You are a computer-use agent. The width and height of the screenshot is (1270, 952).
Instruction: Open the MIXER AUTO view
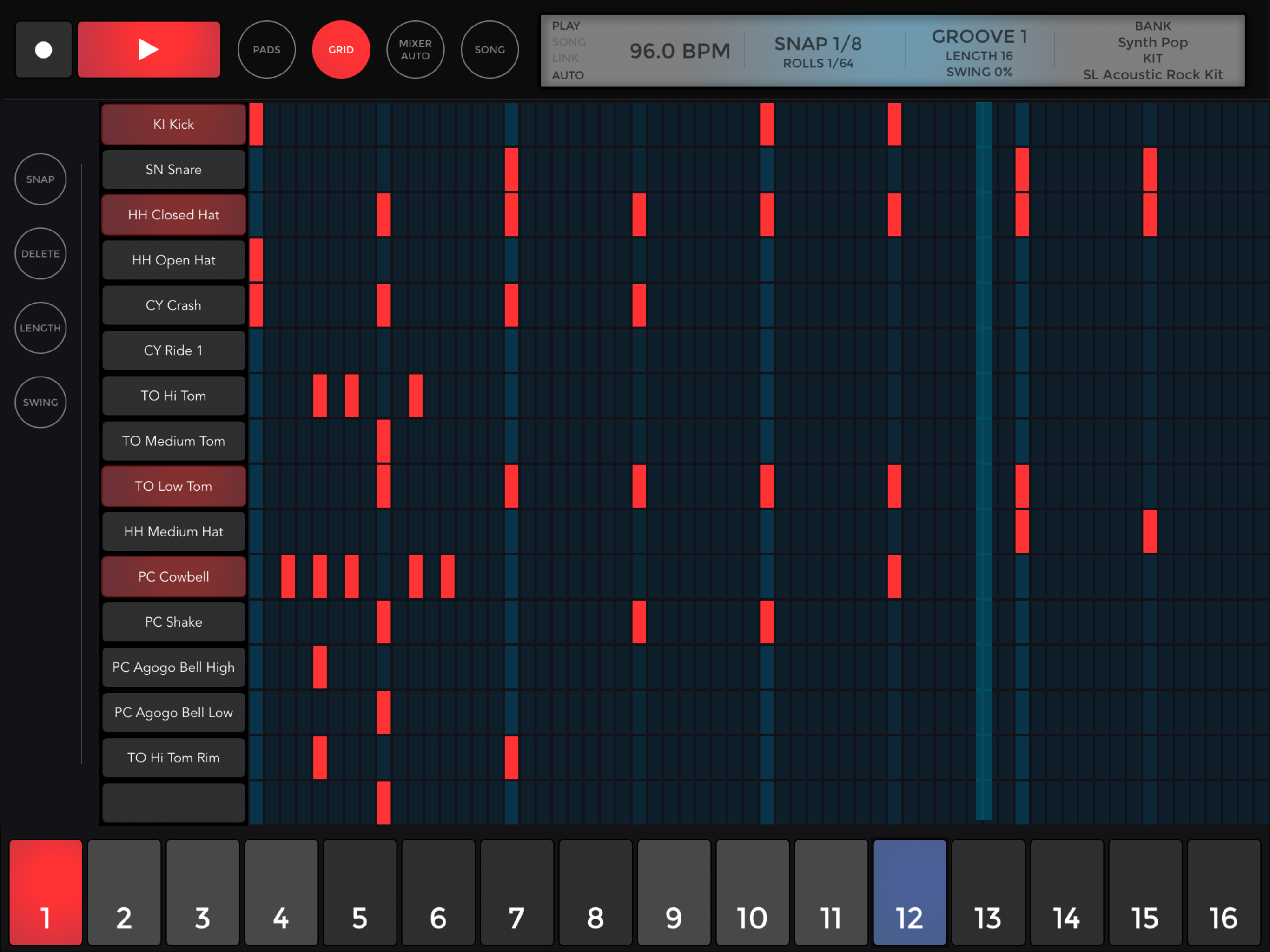[415, 50]
